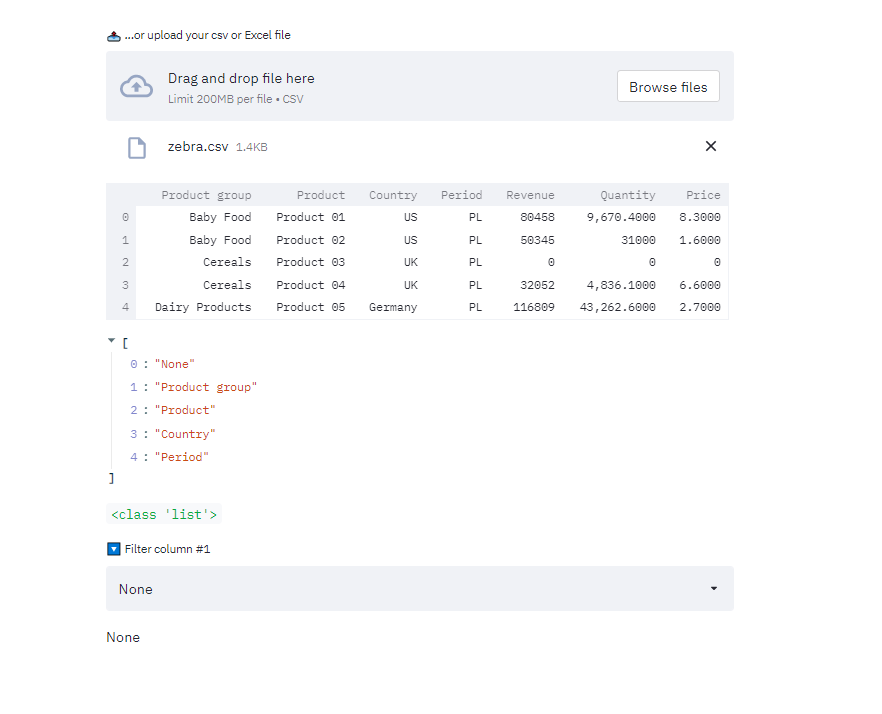Select the Price column header

703,195
